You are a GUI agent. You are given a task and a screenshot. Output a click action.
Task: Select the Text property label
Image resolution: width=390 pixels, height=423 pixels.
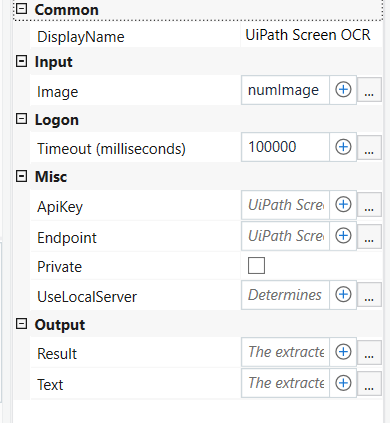coord(50,385)
